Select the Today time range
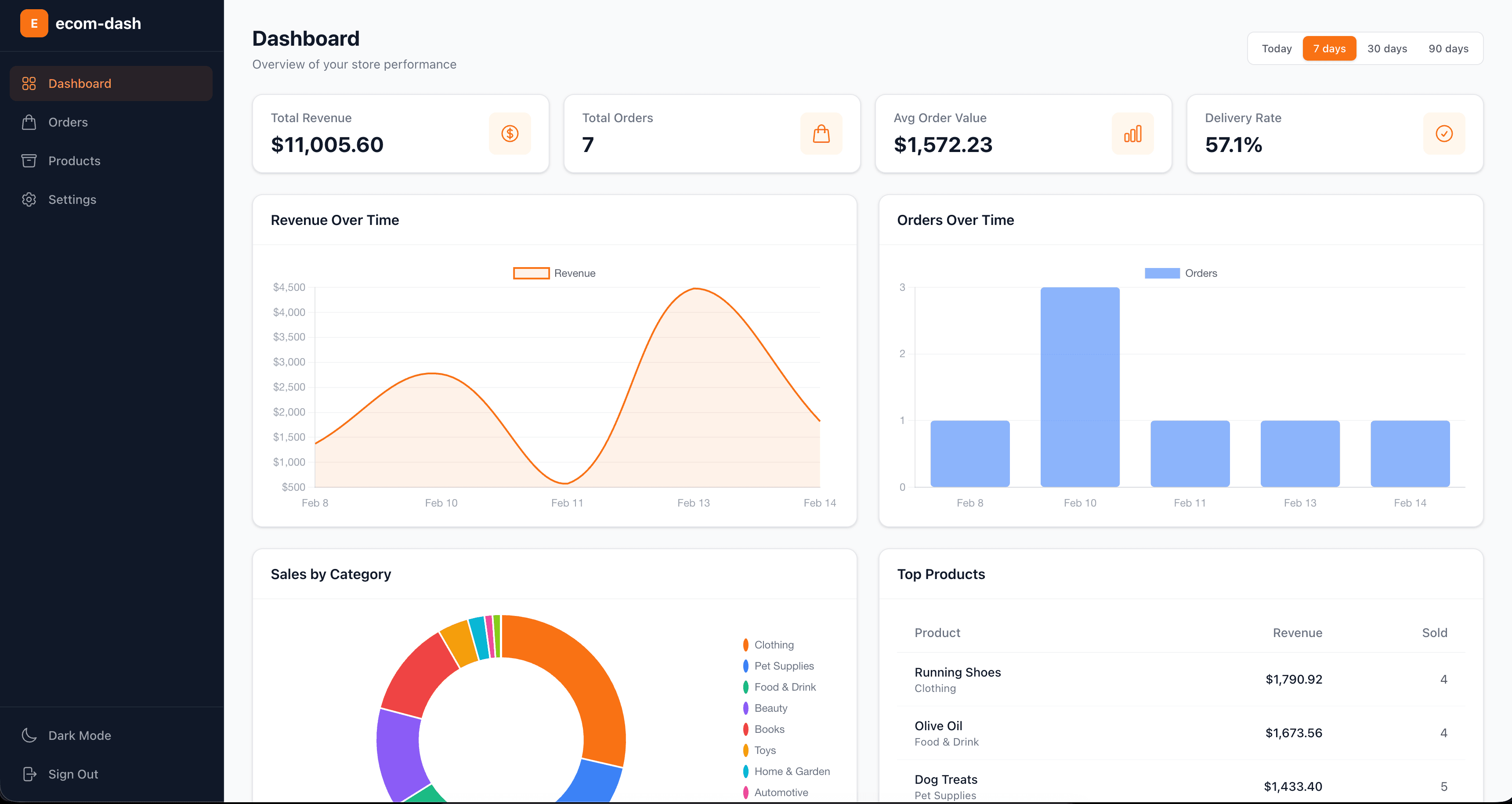 tap(1277, 48)
